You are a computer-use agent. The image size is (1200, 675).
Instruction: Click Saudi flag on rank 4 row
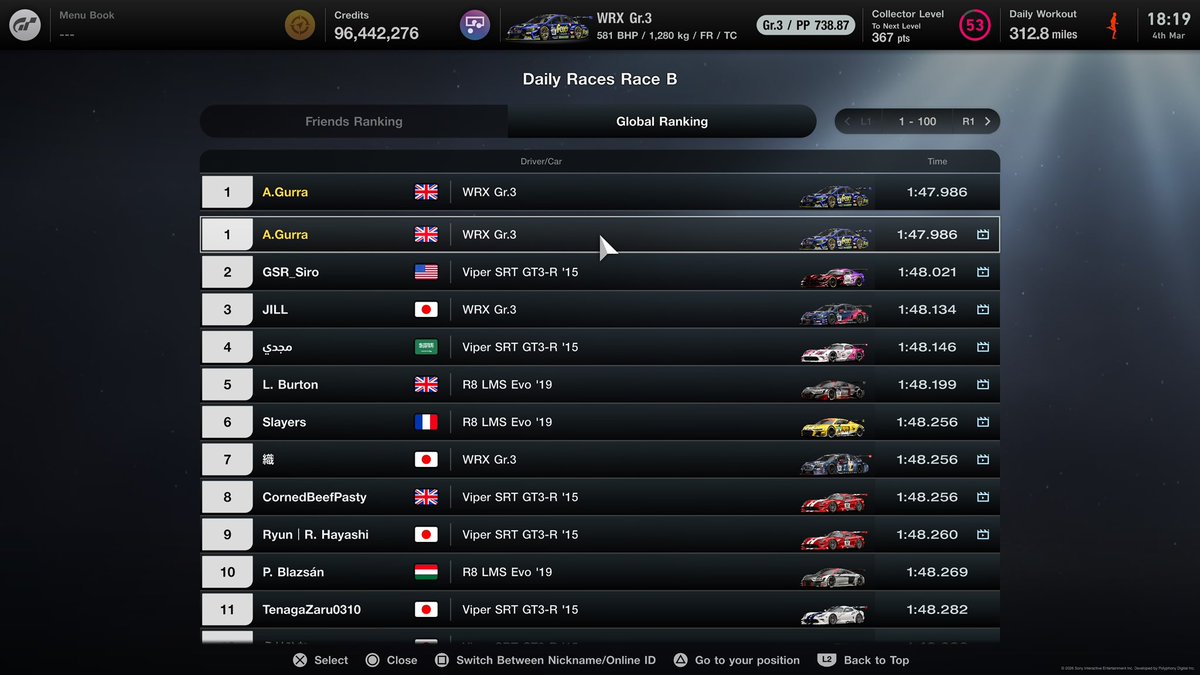point(426,347)
